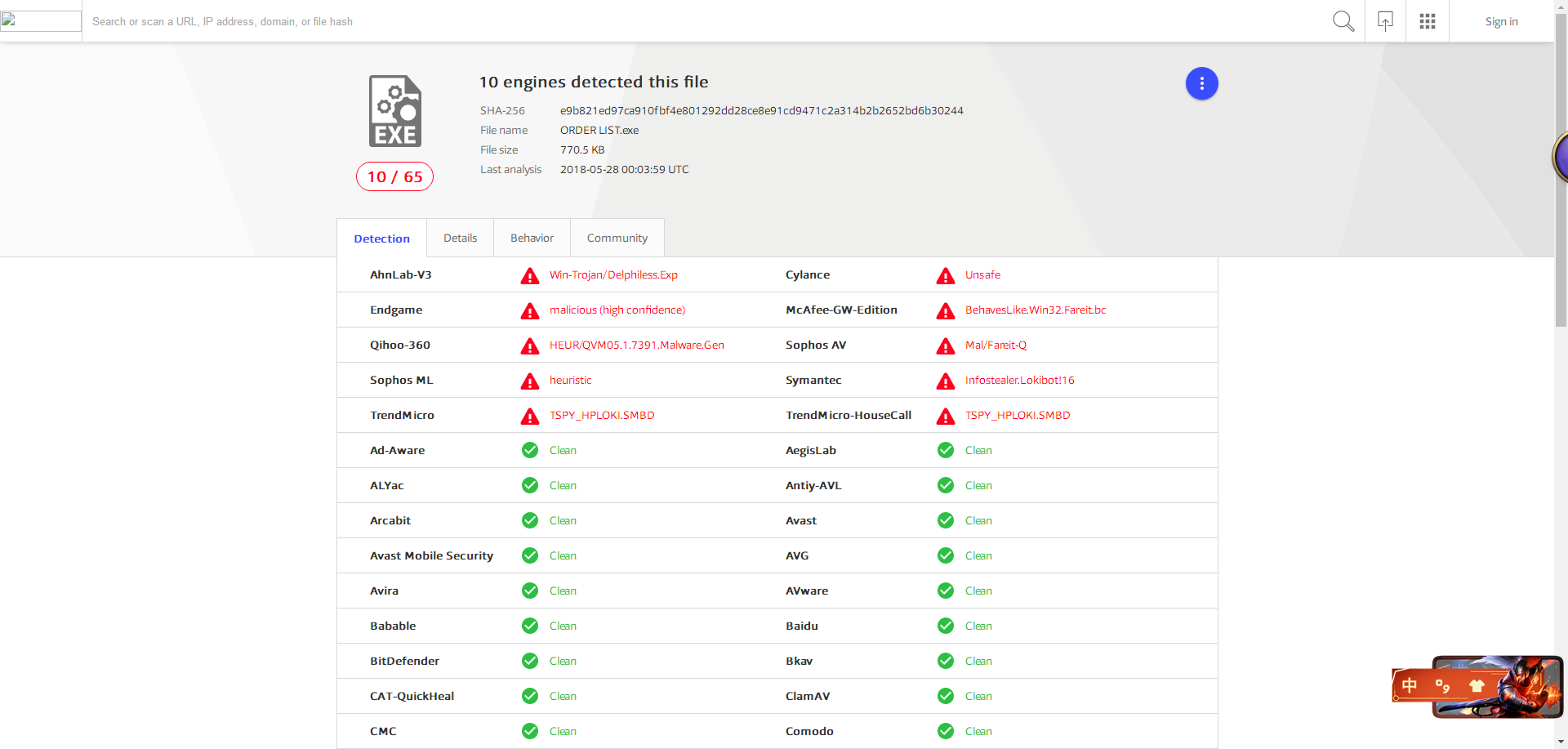
Task: Click the file size 770.5 KB
Action: click(582, 149)
